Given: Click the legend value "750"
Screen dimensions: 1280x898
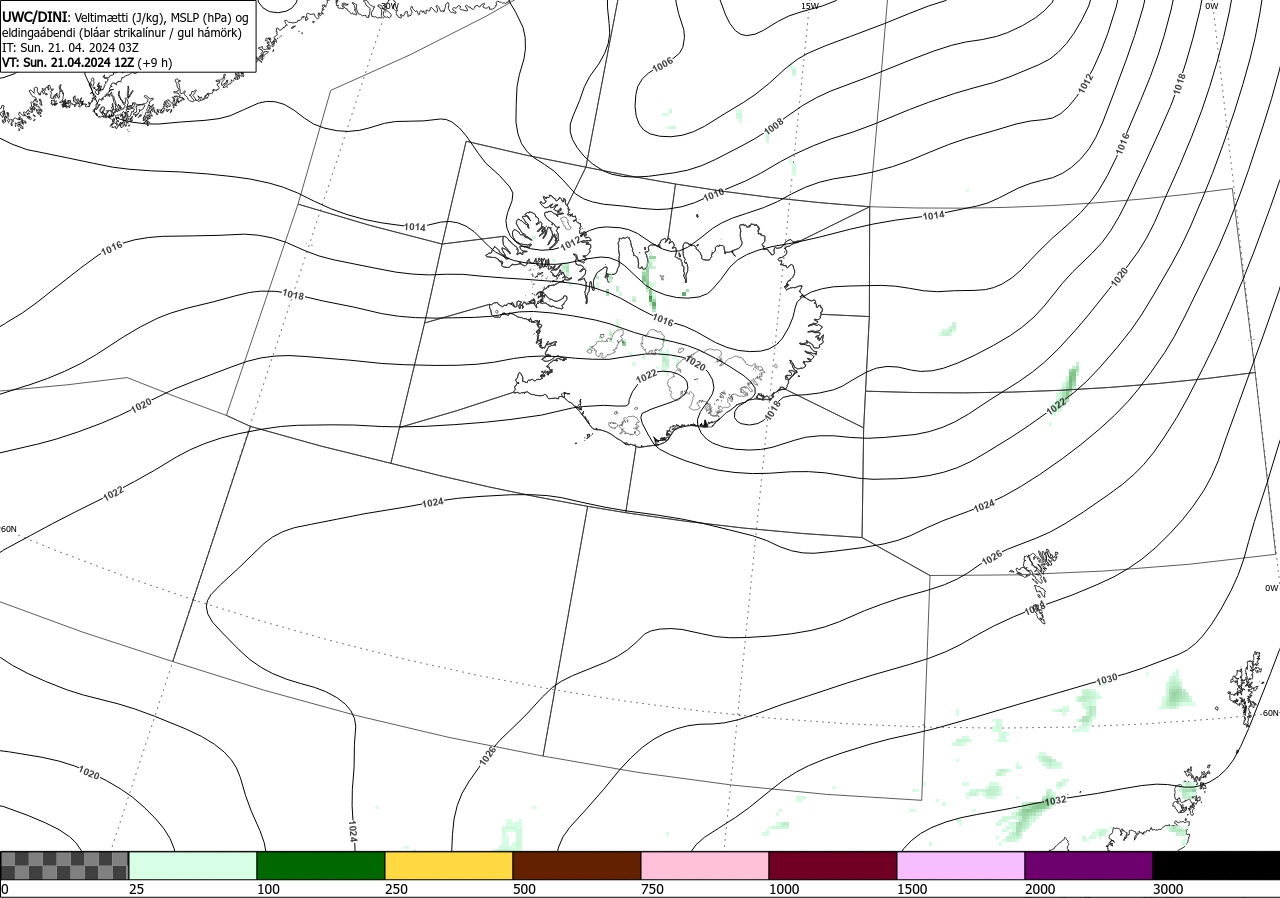Looking at the screenshot, I should [x=653, y=889].
